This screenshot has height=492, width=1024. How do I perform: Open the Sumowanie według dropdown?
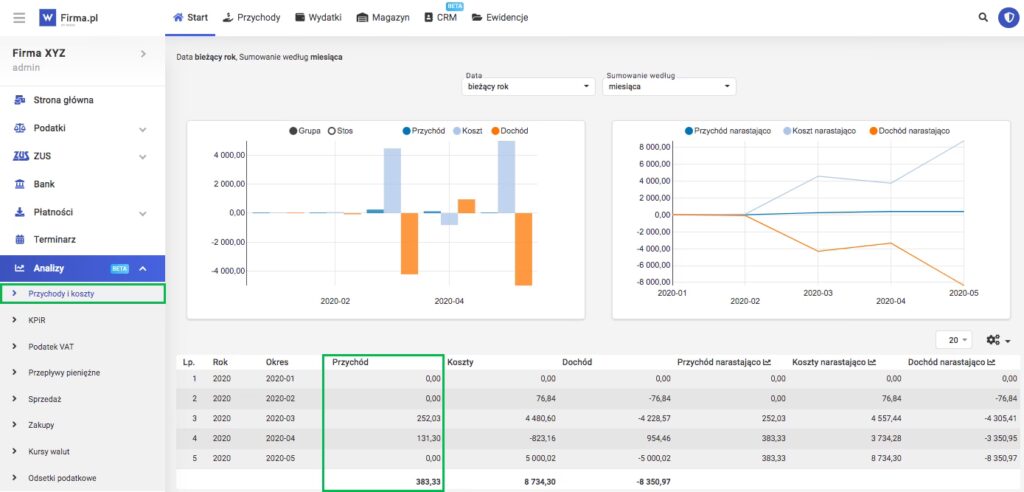[670, 87]
